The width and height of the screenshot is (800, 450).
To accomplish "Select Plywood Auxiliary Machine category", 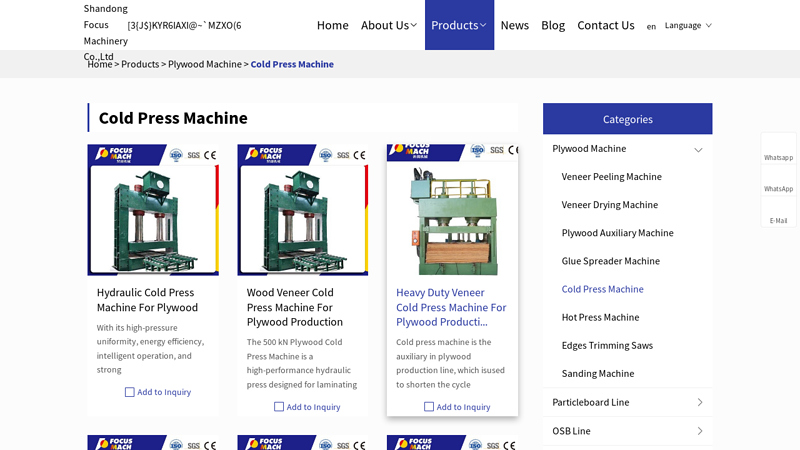I will coord(617,233).
